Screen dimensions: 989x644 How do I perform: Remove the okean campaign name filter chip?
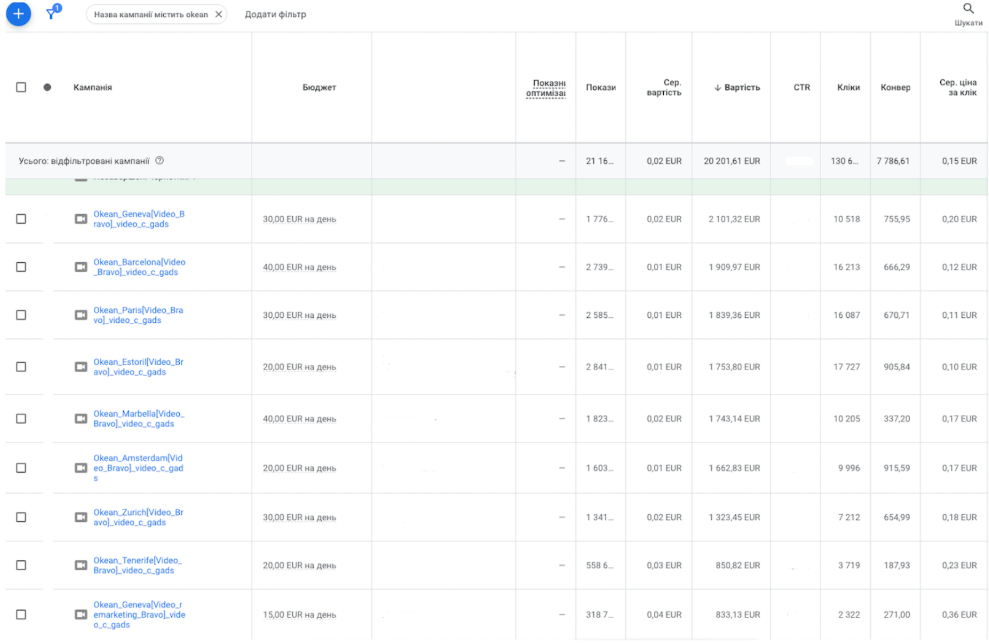219,15
